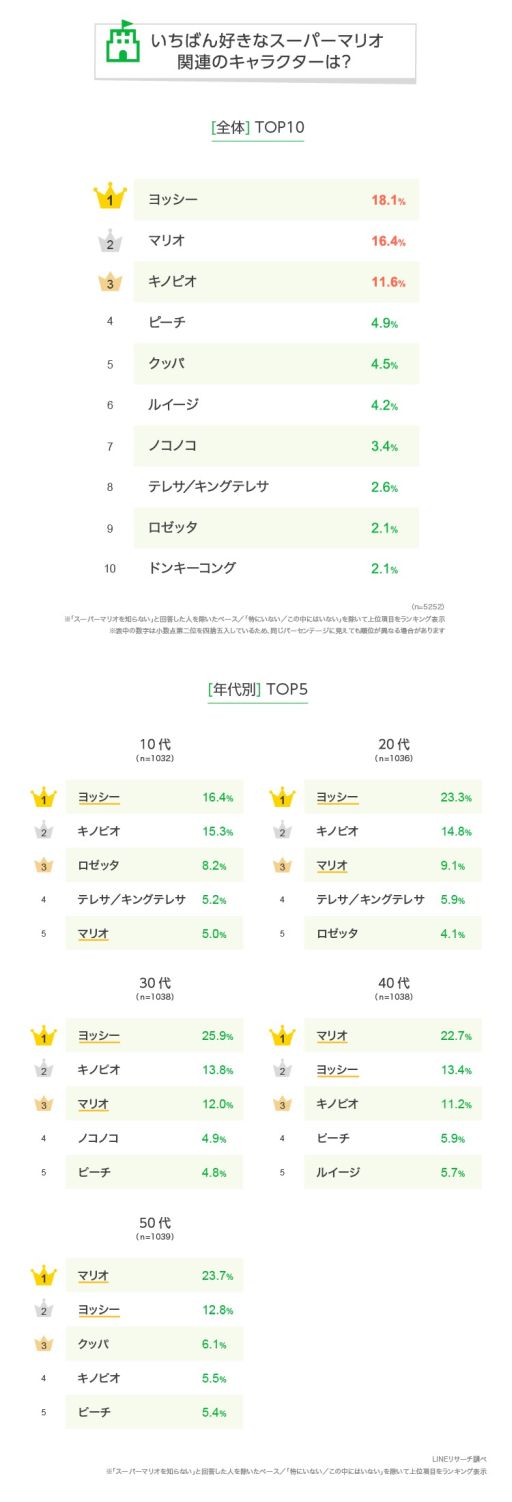This screenshot has width=512, height=1502.
Task: Click the gold crown in the 10代 ranking
Action: (44, 798)
